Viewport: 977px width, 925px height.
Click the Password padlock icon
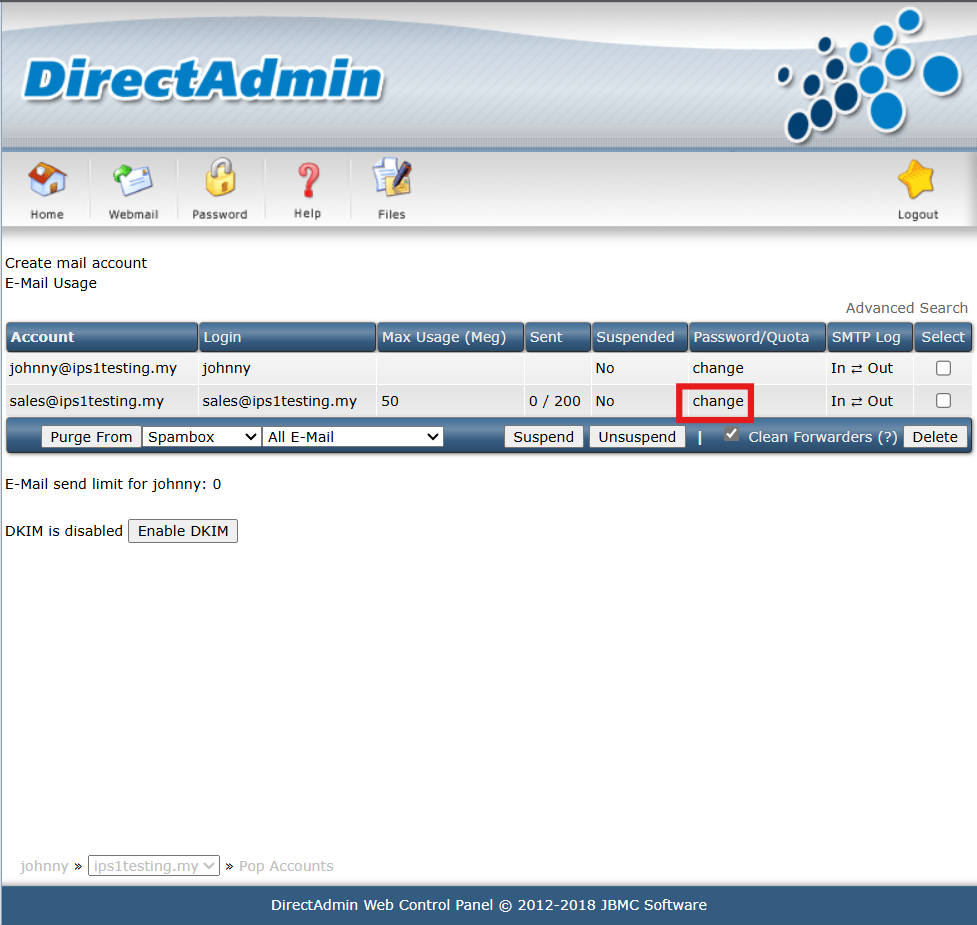(220, 178)
